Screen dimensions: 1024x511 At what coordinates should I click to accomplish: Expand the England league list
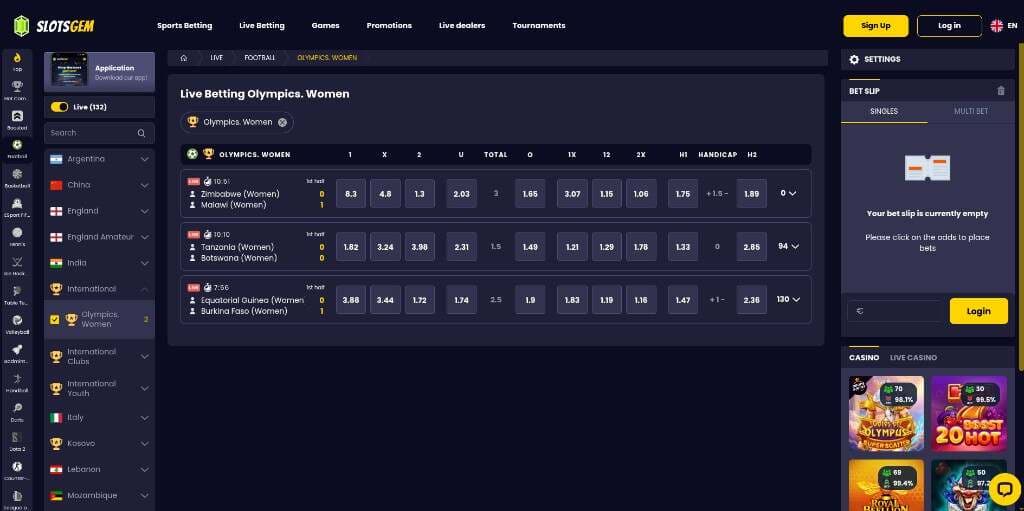click(144, 211)
